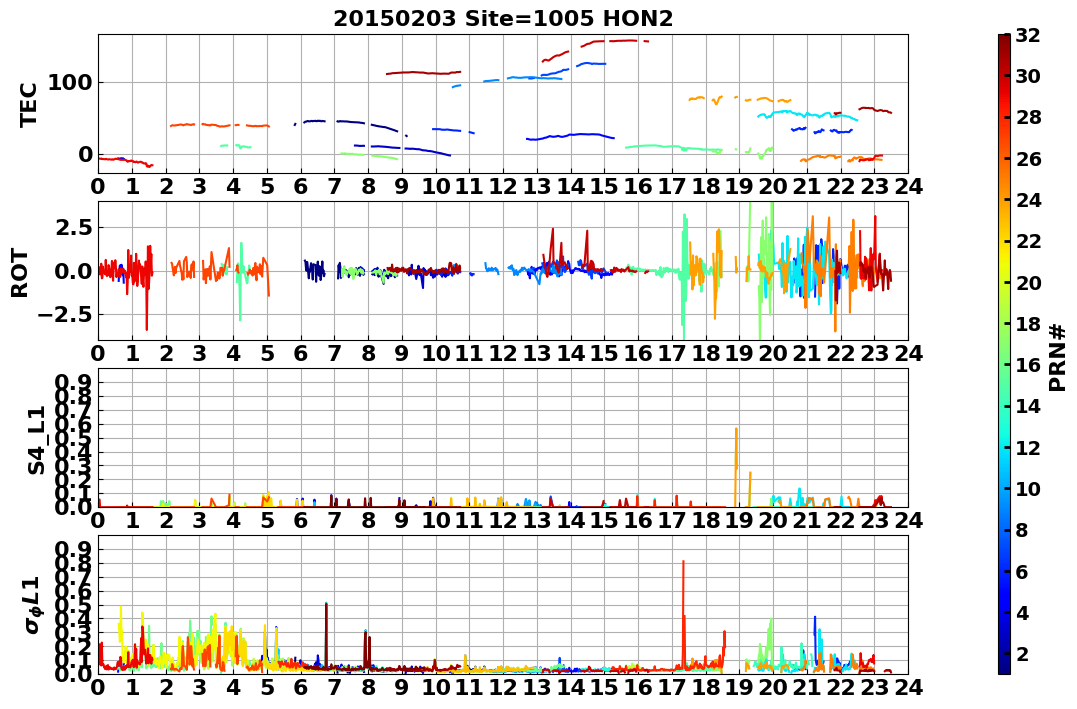The height and width of the screenshot is (709, 1077).
Task: Click the colorbar tick label 12
Action: click(x=1028, y=447)
